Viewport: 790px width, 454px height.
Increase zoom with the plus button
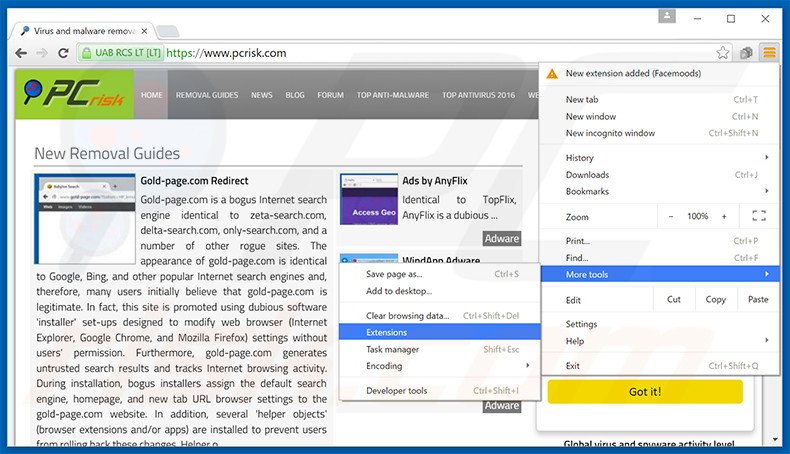pos(724,216)
